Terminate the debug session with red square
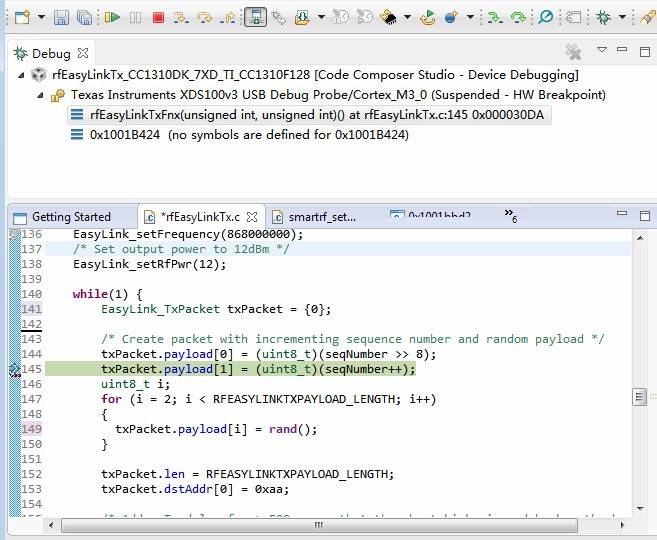 158,18
